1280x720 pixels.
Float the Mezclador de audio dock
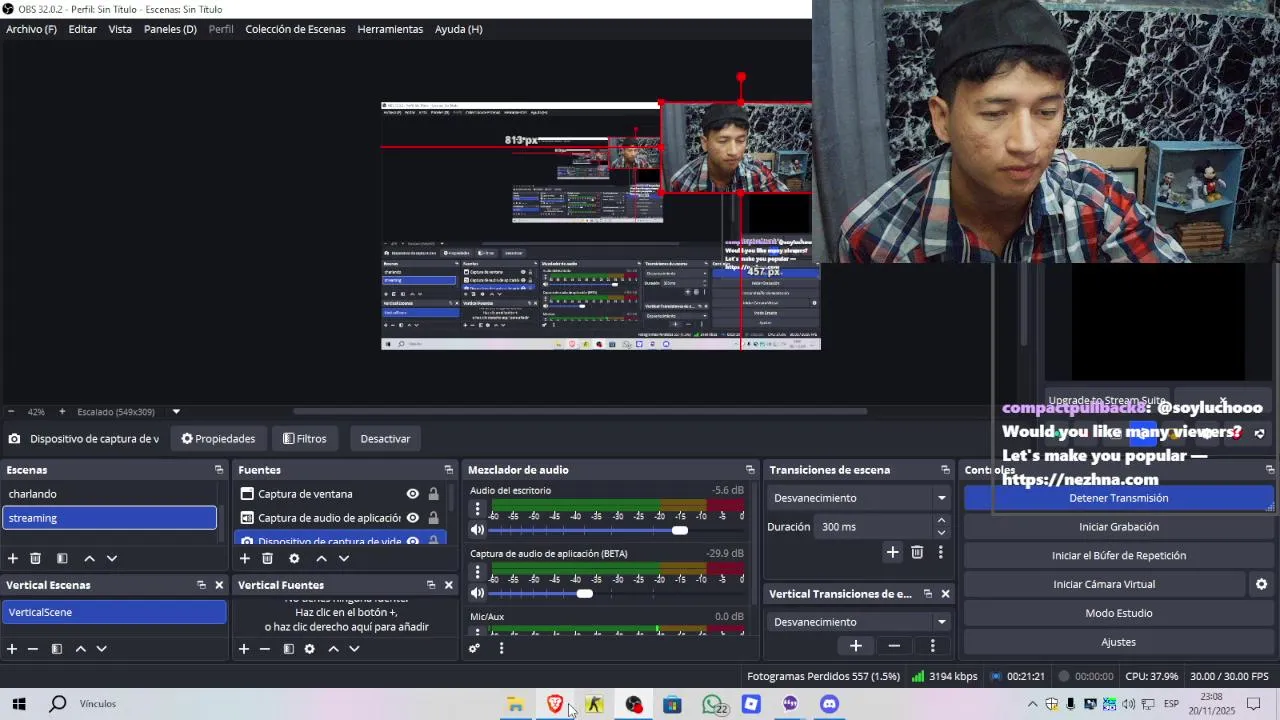coord(750,470)
